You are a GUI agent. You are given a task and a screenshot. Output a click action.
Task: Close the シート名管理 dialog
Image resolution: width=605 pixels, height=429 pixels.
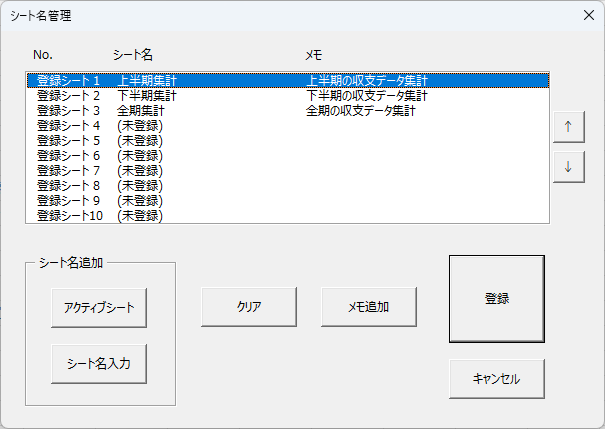[x=588, y=16]
